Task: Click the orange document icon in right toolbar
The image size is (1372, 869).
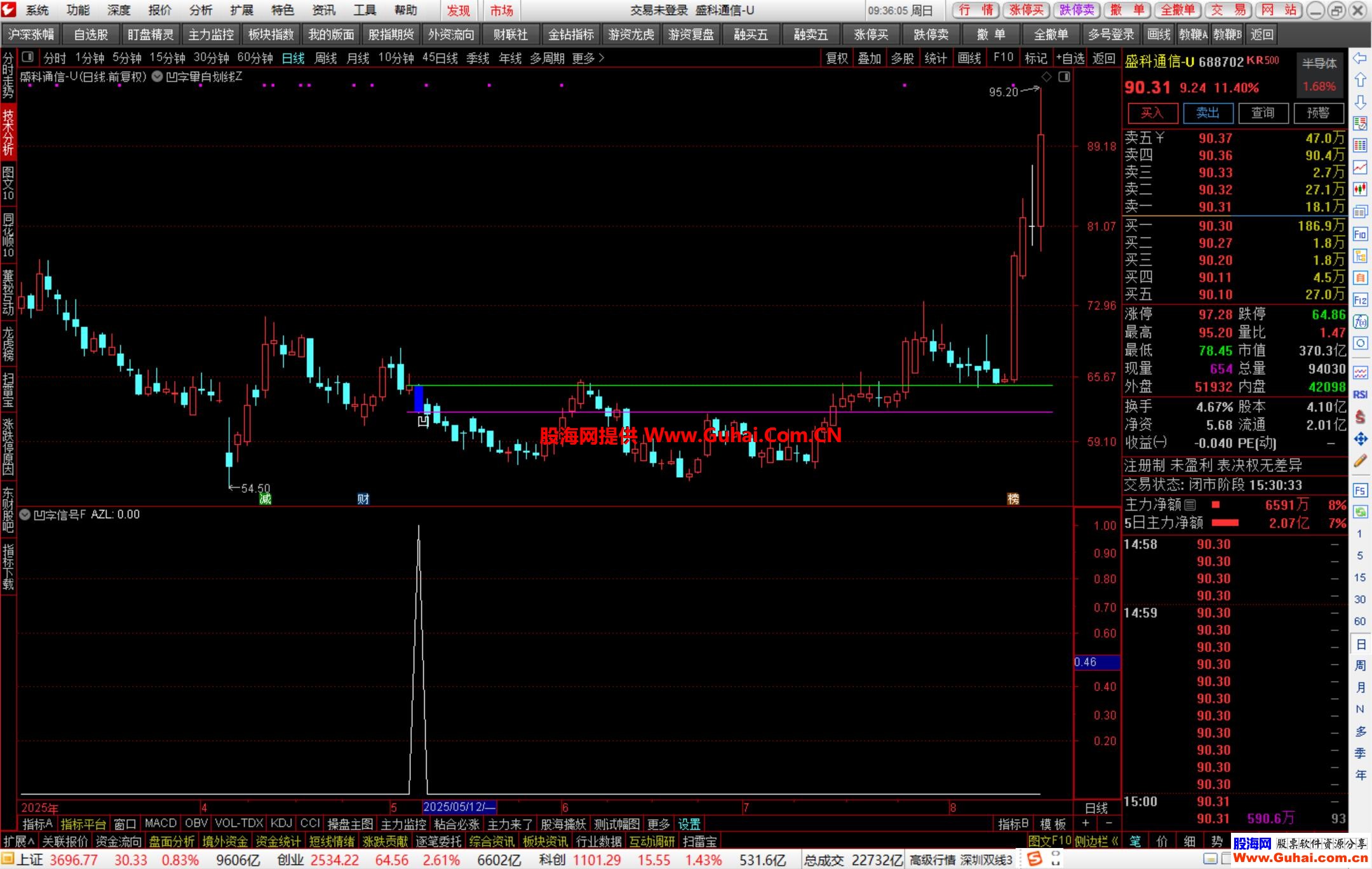Action: point(1359,278)
